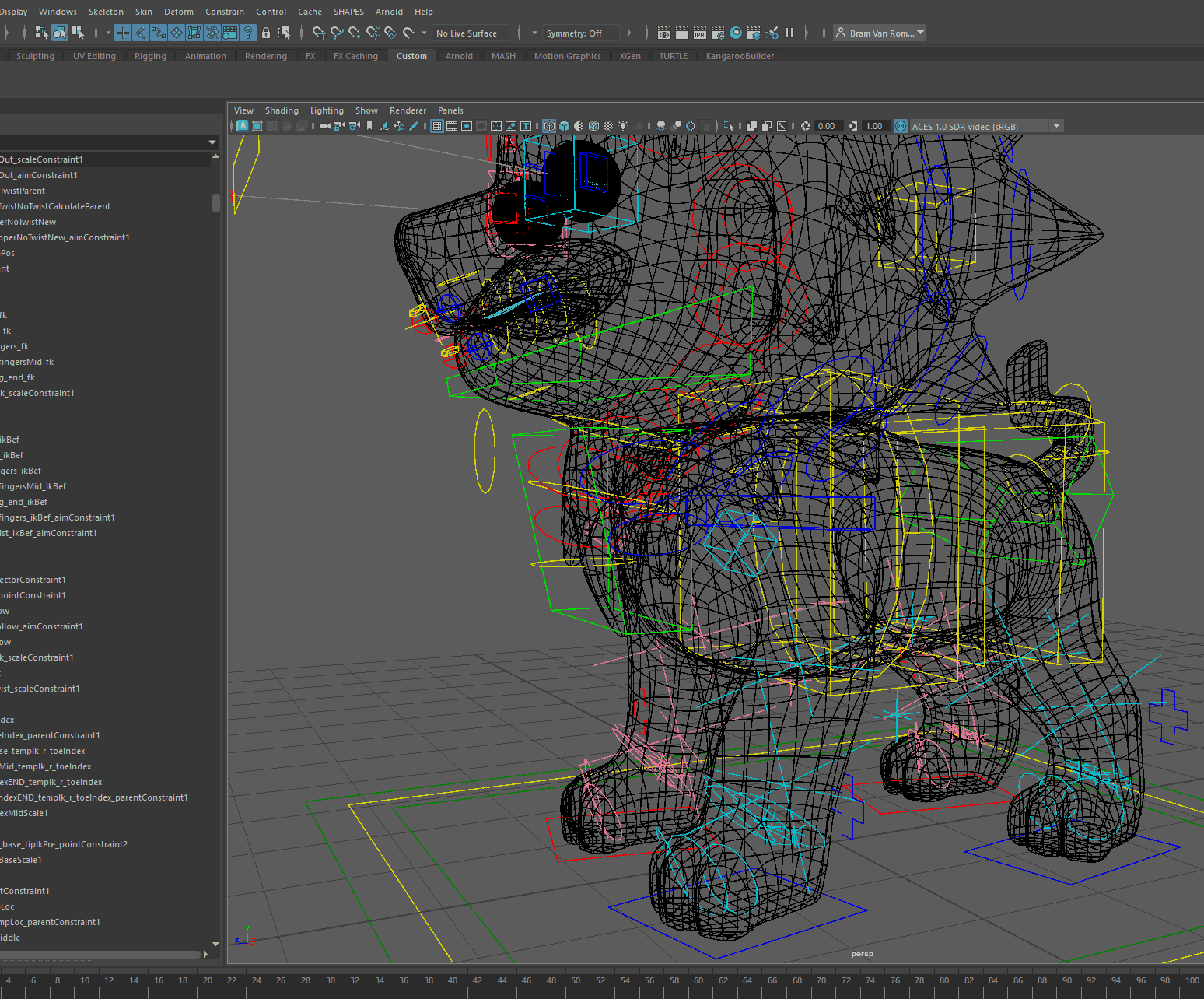
Task: Open the Symmetry: Off dropdown
Action: click(581, 33)
